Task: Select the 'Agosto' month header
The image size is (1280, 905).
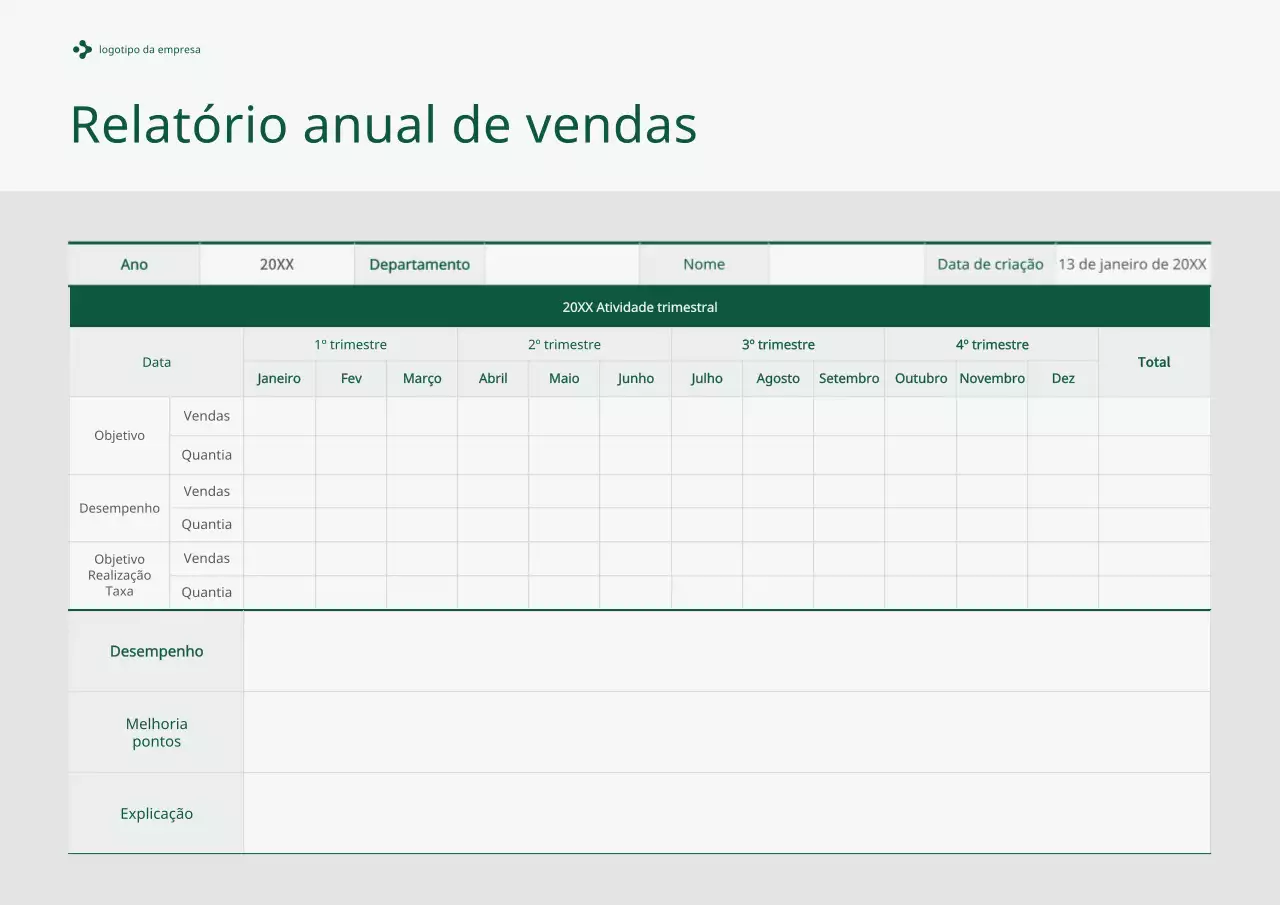Action: pyautogui.click(x=778, y=378)
